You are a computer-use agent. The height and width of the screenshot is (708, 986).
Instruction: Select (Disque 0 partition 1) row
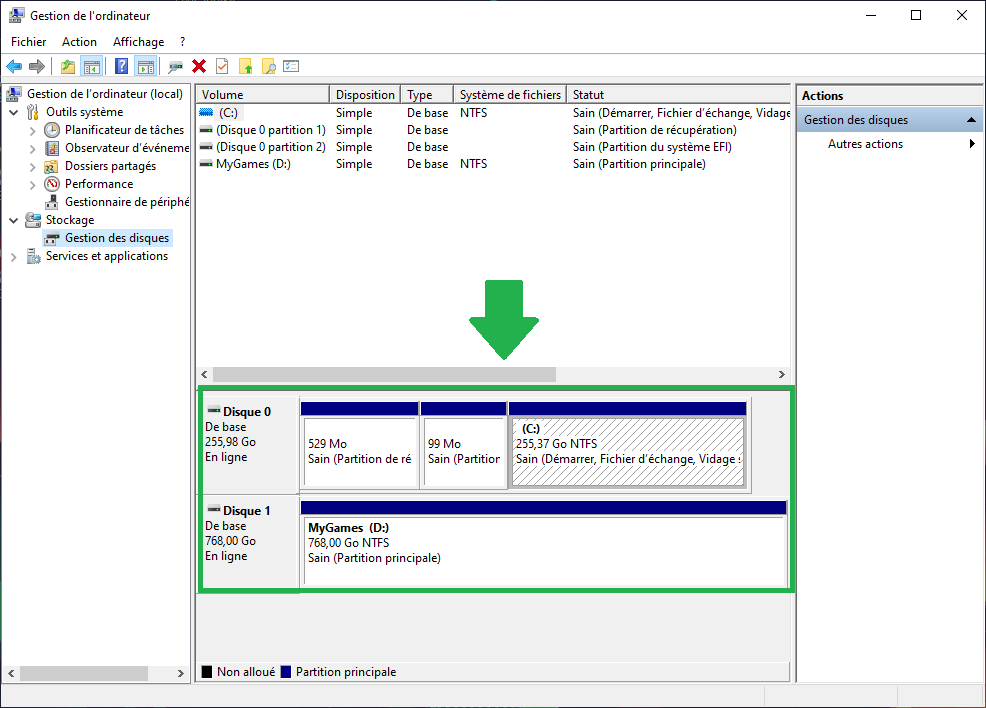[494, 130]
